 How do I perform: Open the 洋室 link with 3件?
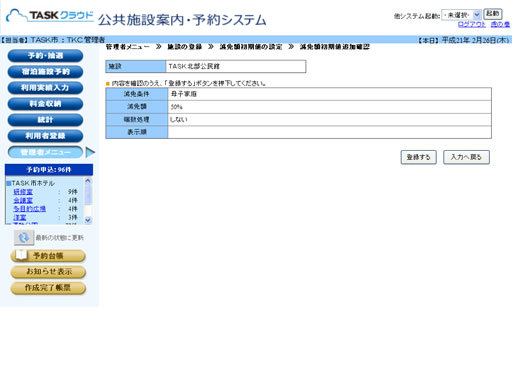tap(20, 217)
